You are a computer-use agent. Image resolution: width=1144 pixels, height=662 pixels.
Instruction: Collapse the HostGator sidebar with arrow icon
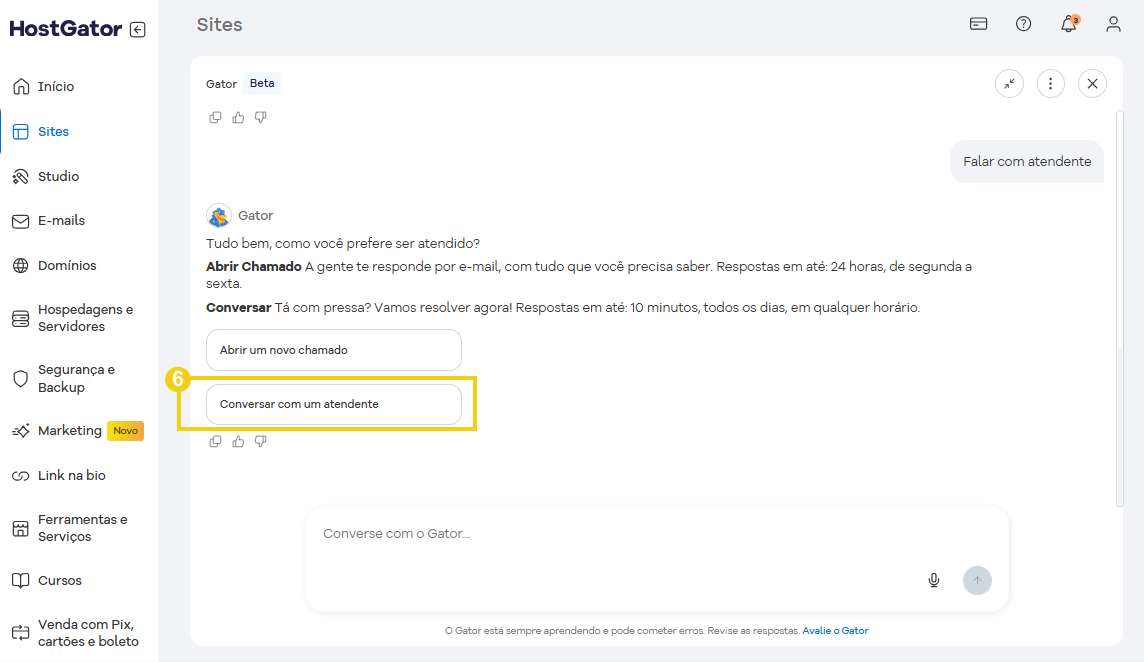point(138,30)
